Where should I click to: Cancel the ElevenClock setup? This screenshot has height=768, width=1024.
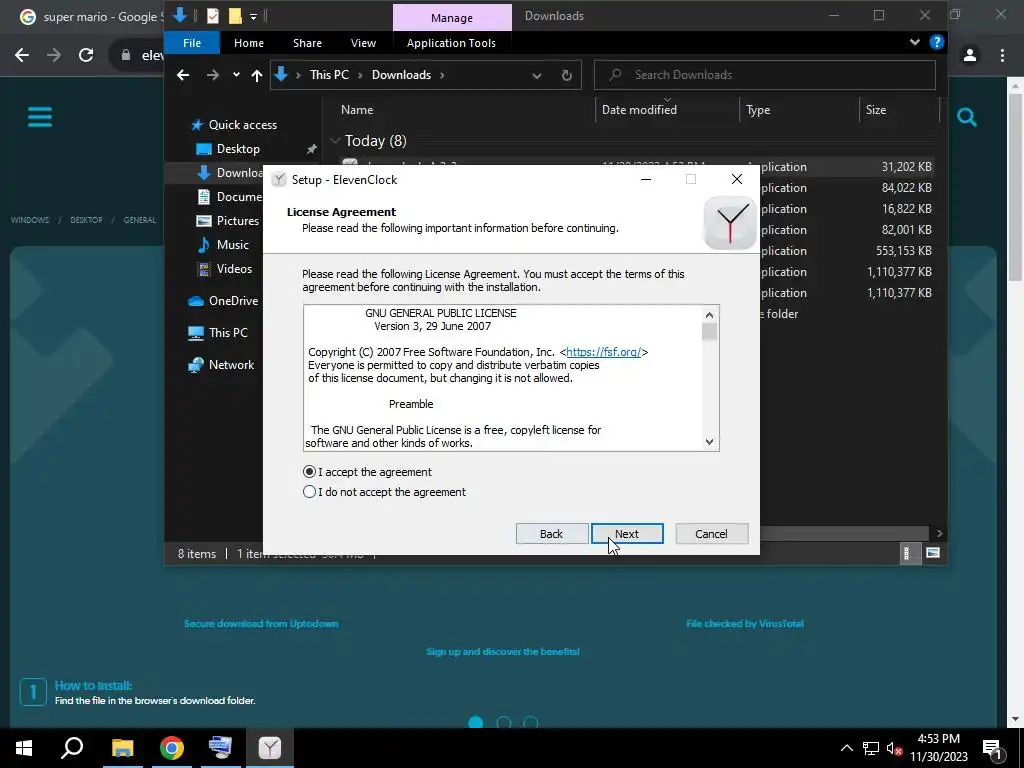coord(711,534)
